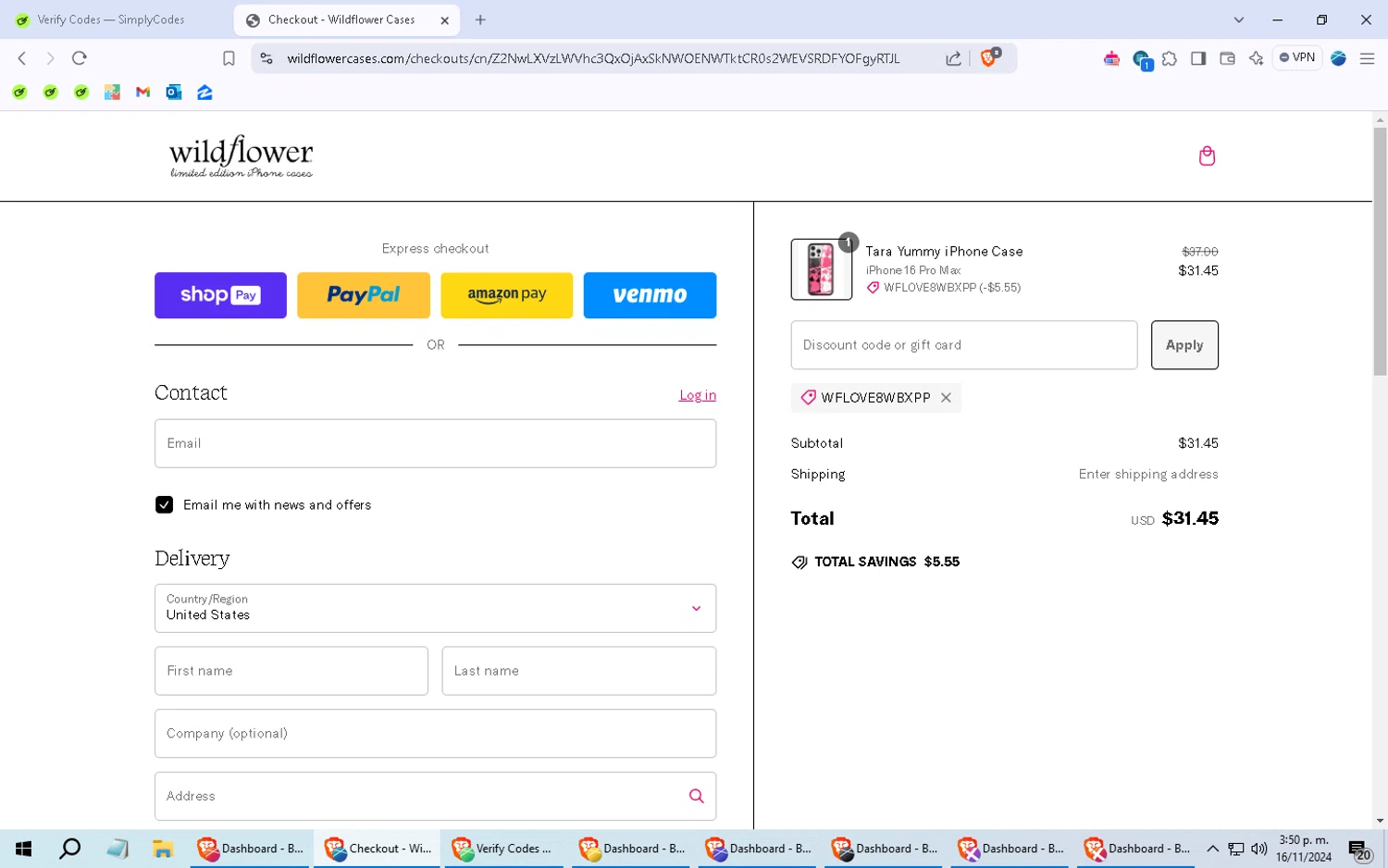Open the notification center icon

[1359, 849]
